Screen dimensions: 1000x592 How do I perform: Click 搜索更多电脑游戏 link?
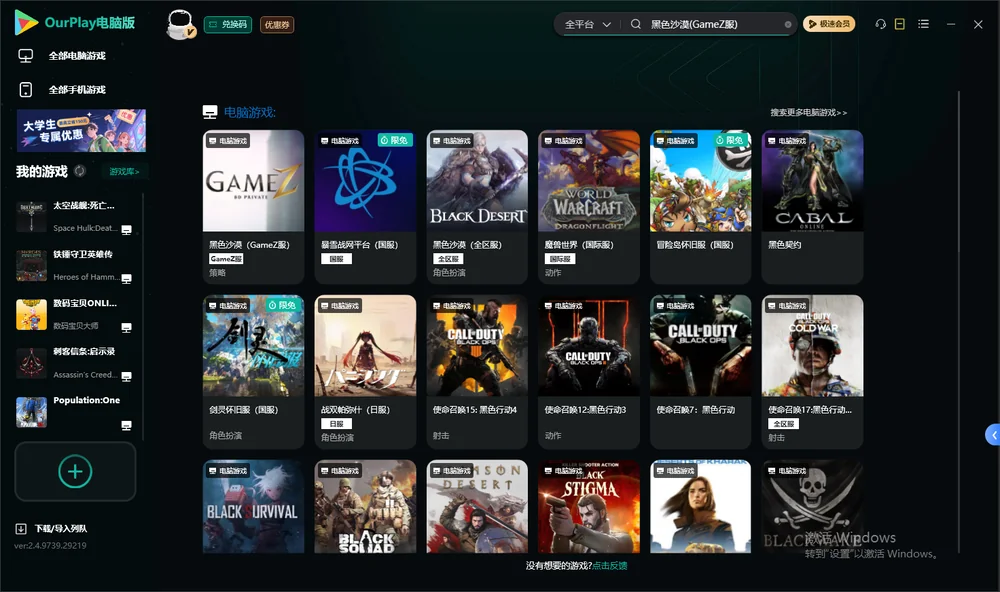(809, 112)
